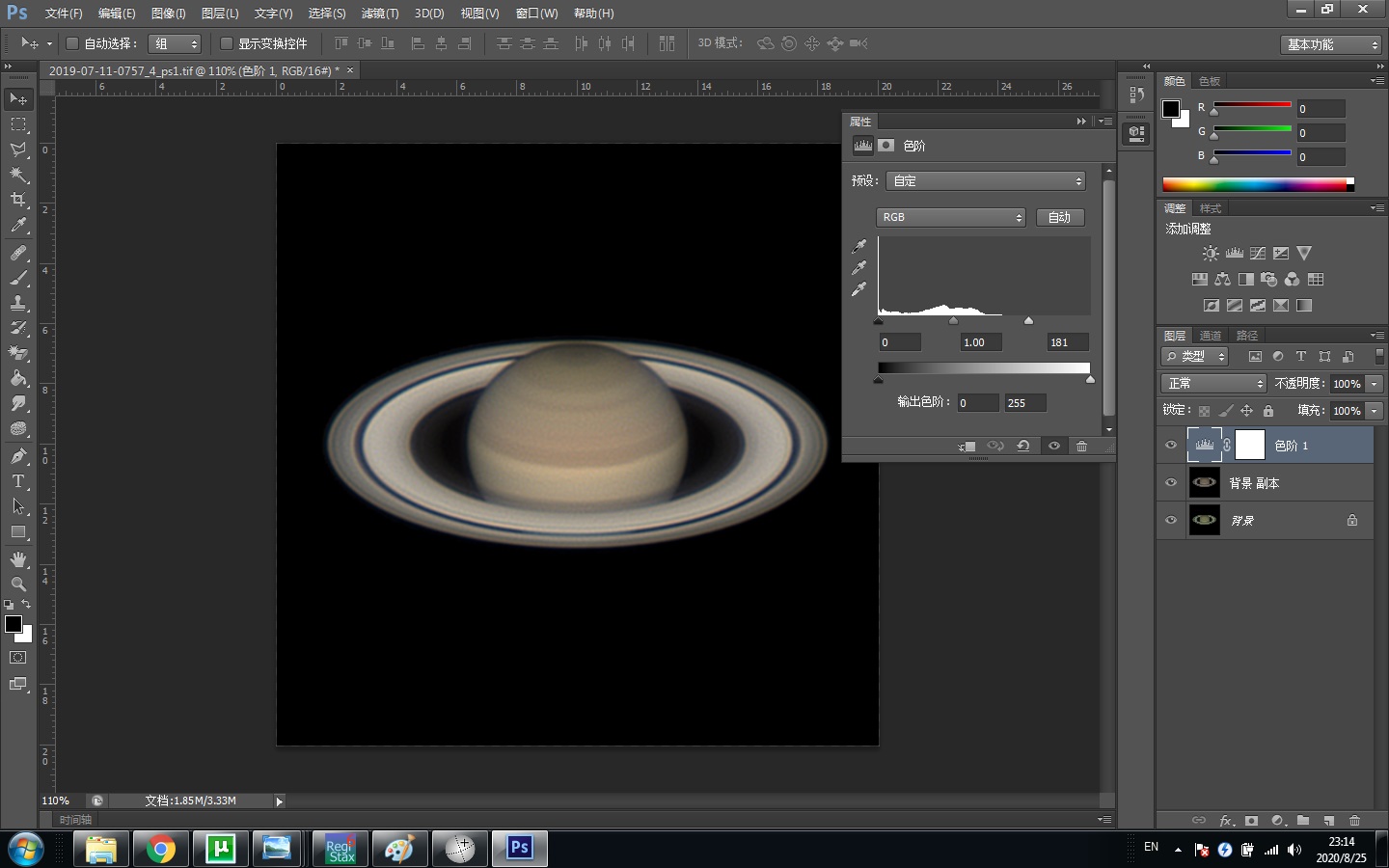Select the Paint Bucket tool
1389x868 pixels.
pyautogui.click(x=18, y=378)
